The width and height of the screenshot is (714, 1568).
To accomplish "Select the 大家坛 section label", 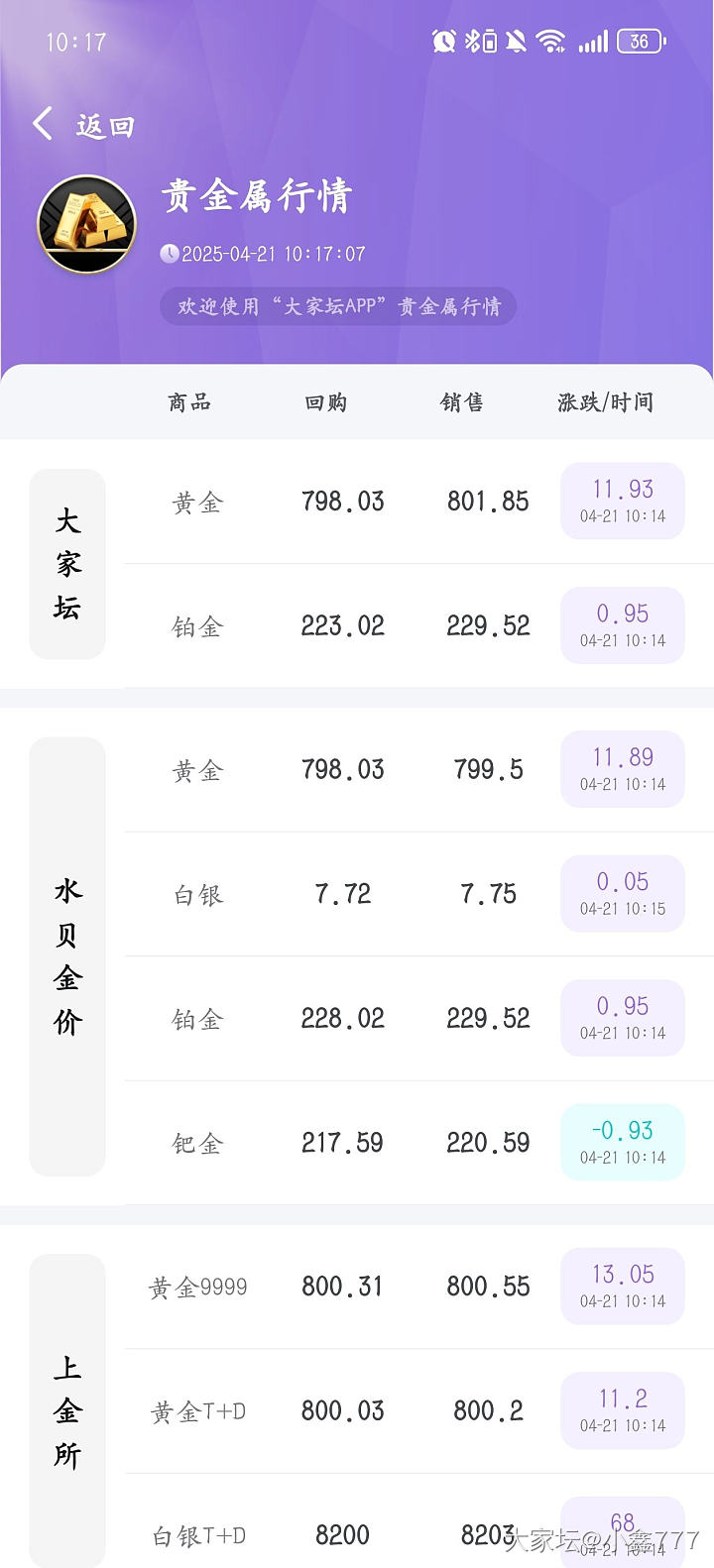I will [67, 564].
